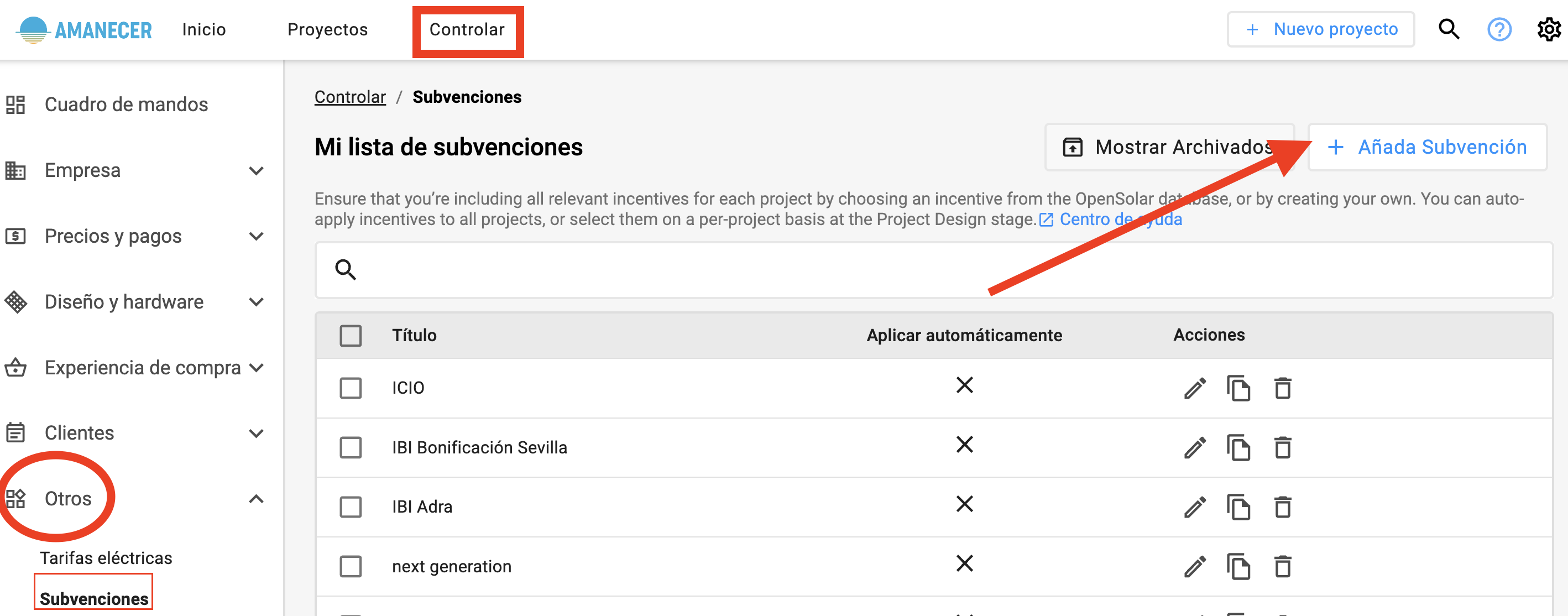Duplicate the ICIO incentive

pos(1238,388)
